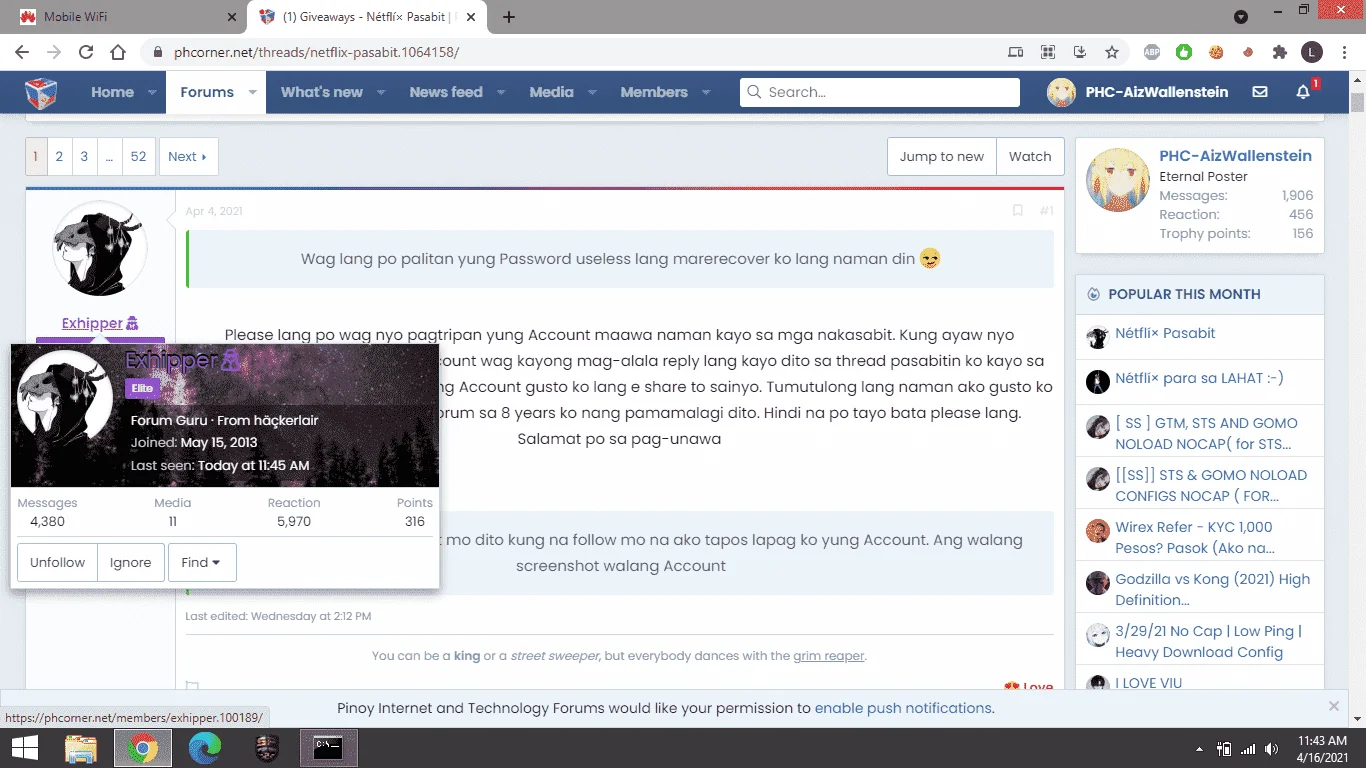
Task: Click the Unfollow button
Action: point(57,563)
